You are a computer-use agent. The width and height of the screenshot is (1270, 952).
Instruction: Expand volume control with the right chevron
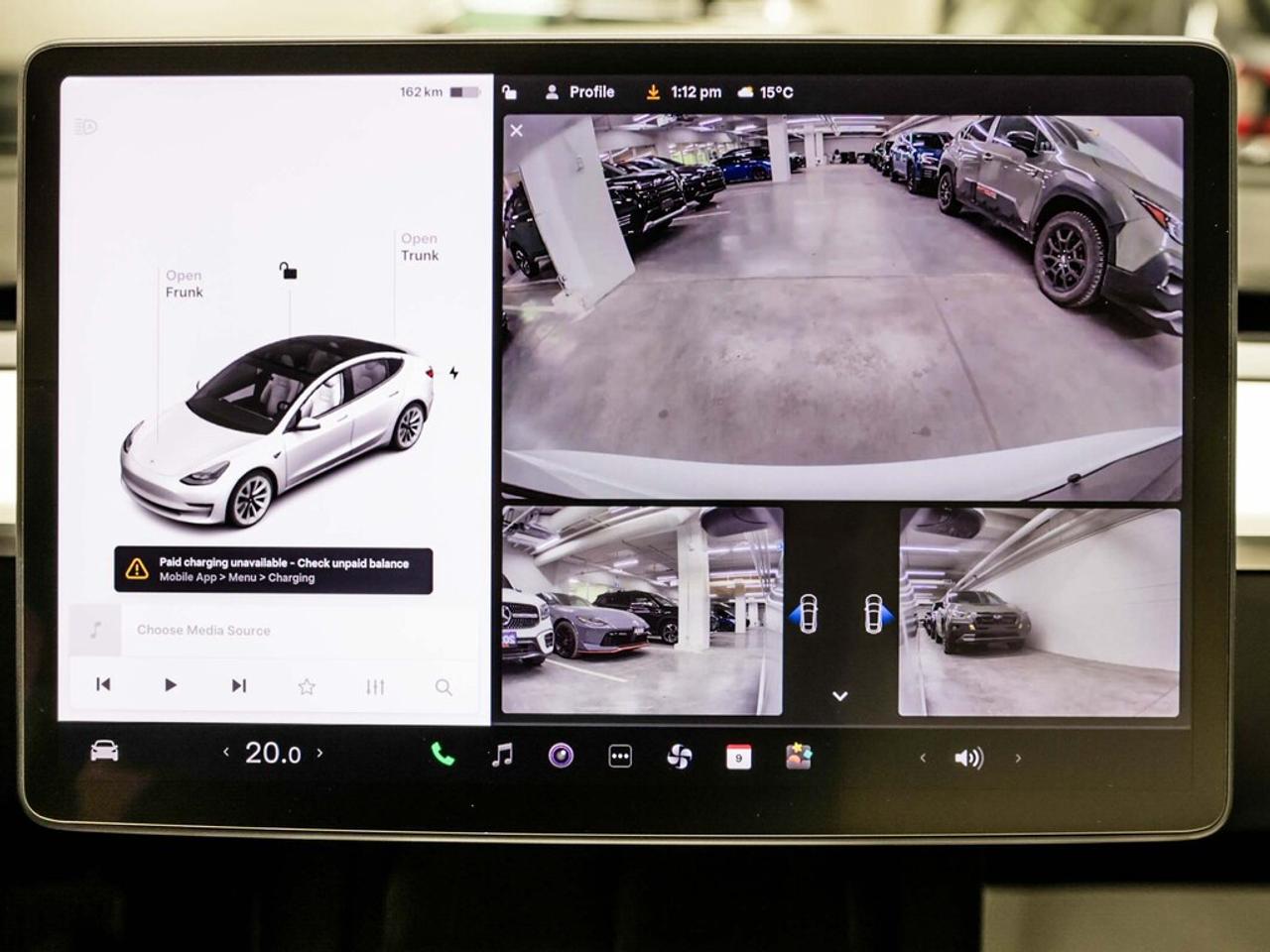point(1018,757)
